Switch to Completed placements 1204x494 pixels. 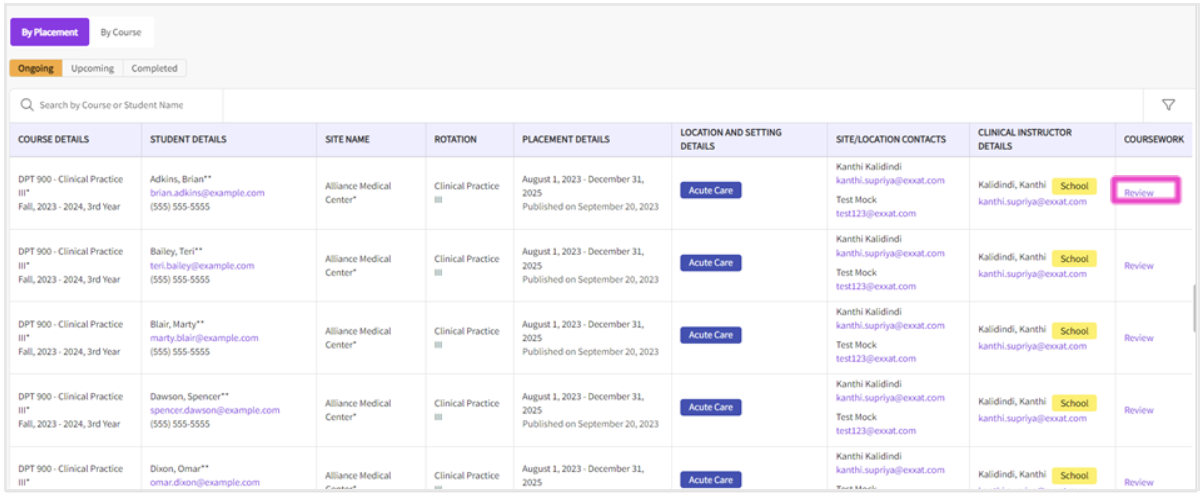[x=154, y=69]
